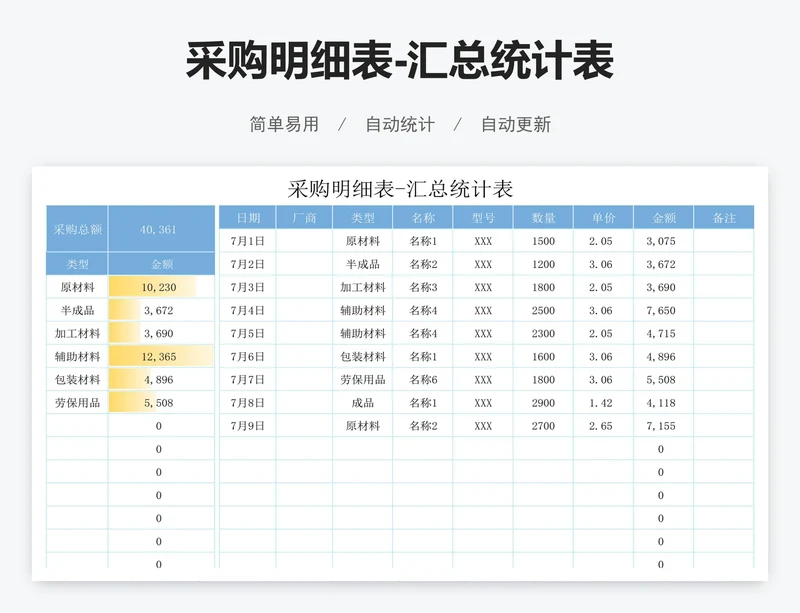
Task: Select quantity 2700 cell
Action: click(x=543, y=425)
